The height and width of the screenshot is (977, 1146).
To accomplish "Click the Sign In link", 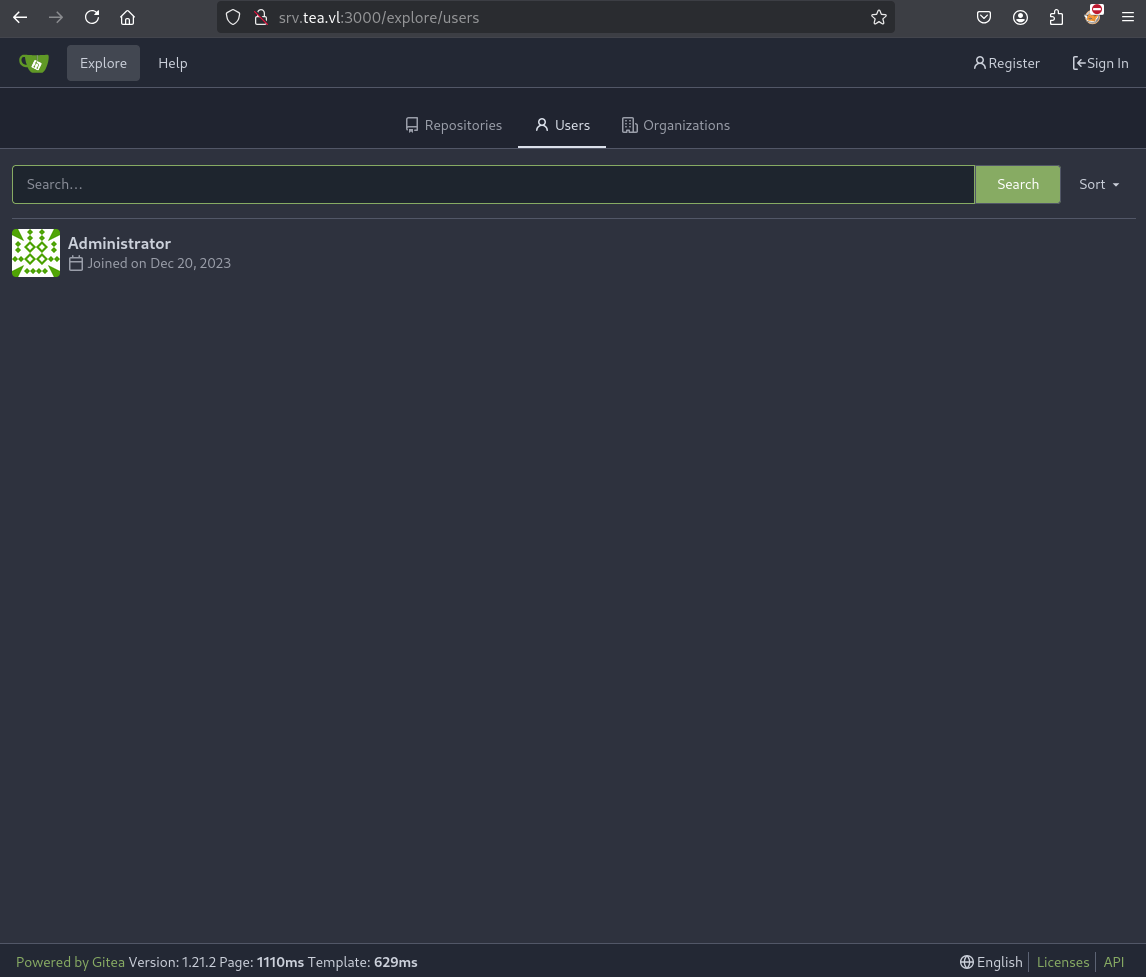I will point(1100,63).
